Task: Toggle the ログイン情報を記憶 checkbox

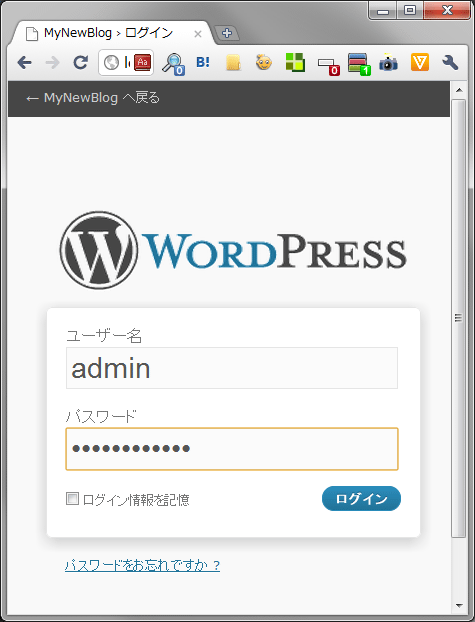Action: (x=72, y=499)
